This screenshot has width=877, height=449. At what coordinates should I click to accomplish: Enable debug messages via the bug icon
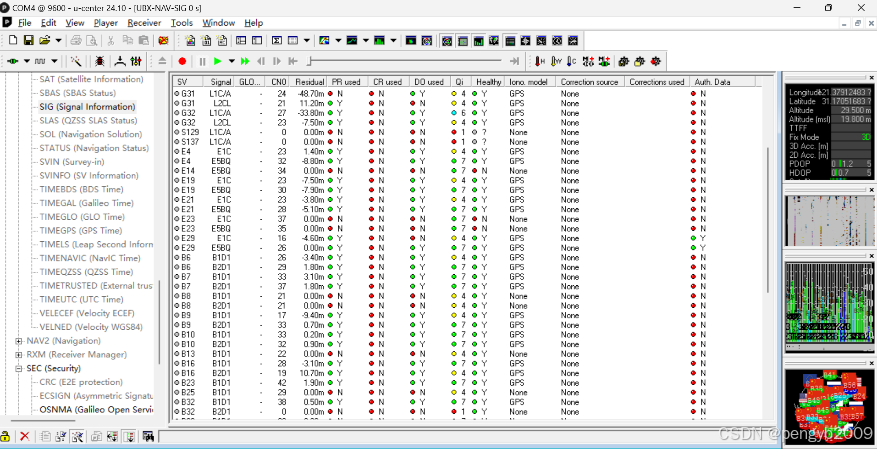click(x=100, y=61)
